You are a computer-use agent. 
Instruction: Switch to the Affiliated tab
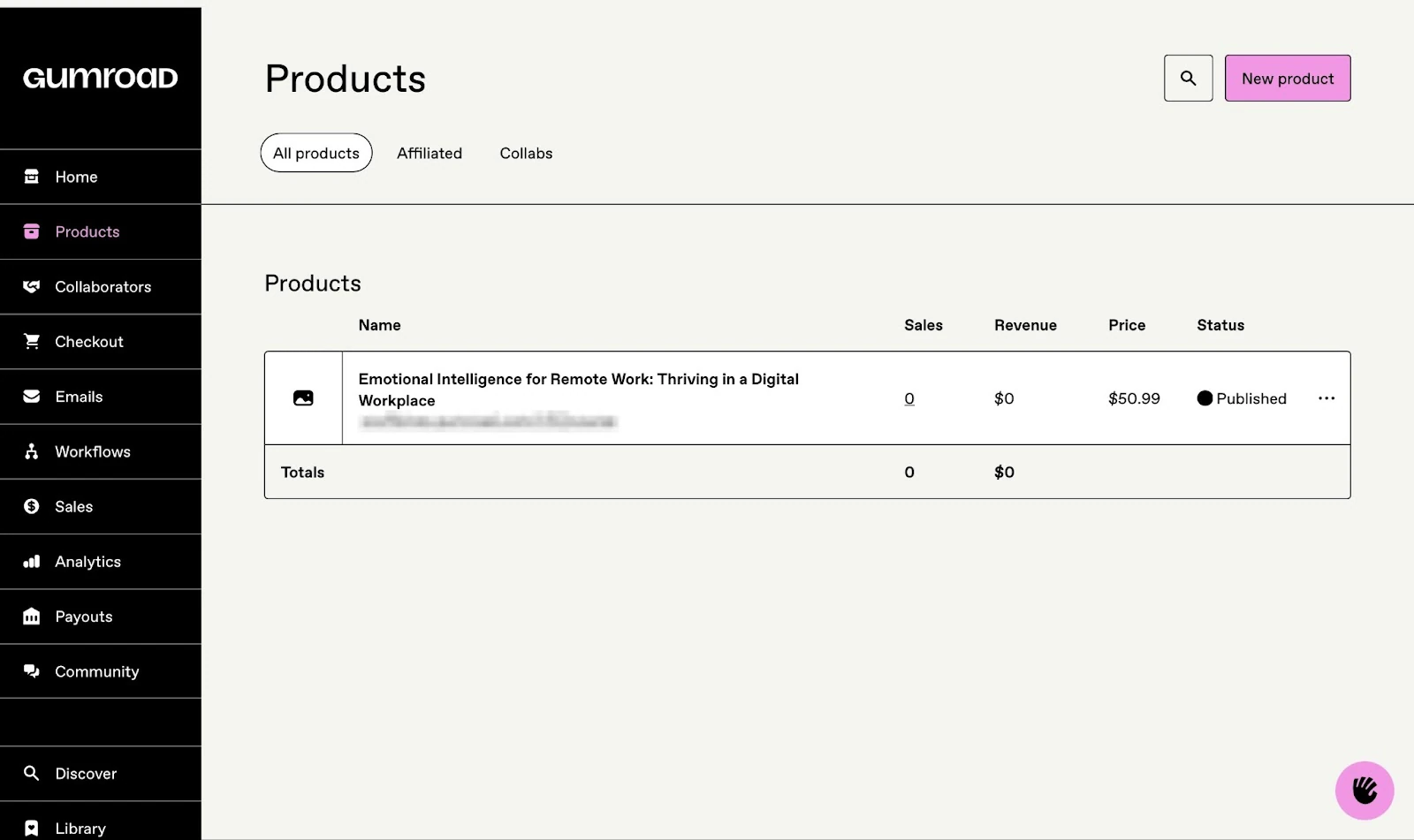click(x=430, y=153)
